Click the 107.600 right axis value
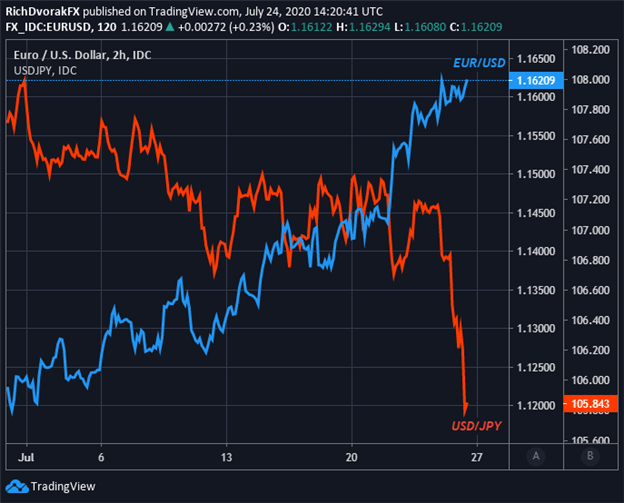 [591, 140]
